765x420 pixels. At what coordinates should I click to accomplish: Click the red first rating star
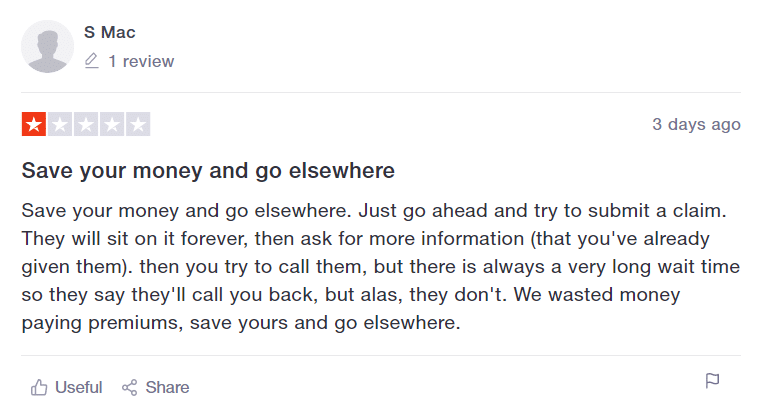[34, 124]
